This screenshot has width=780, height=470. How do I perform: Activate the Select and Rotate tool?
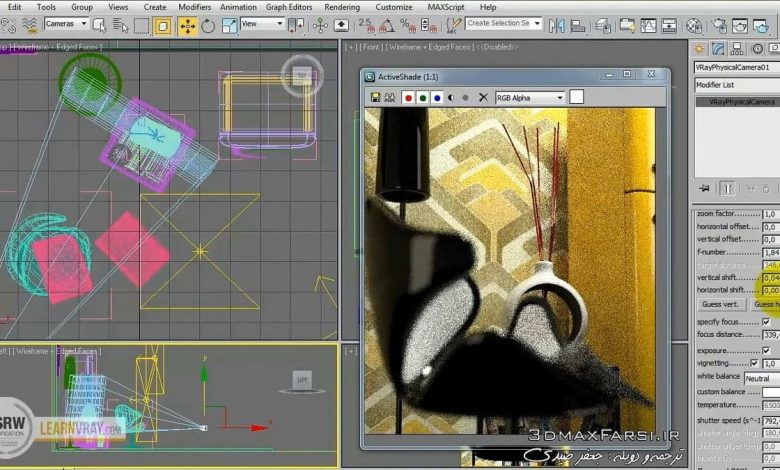click(208, 25)
